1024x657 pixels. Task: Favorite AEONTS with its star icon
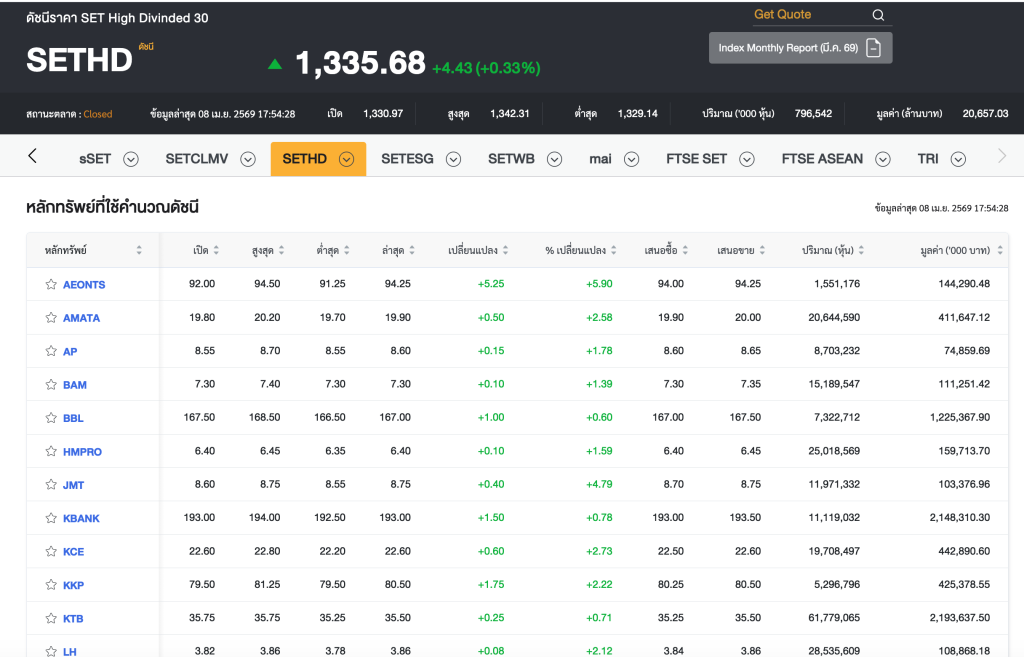click(x=51, y=284)
